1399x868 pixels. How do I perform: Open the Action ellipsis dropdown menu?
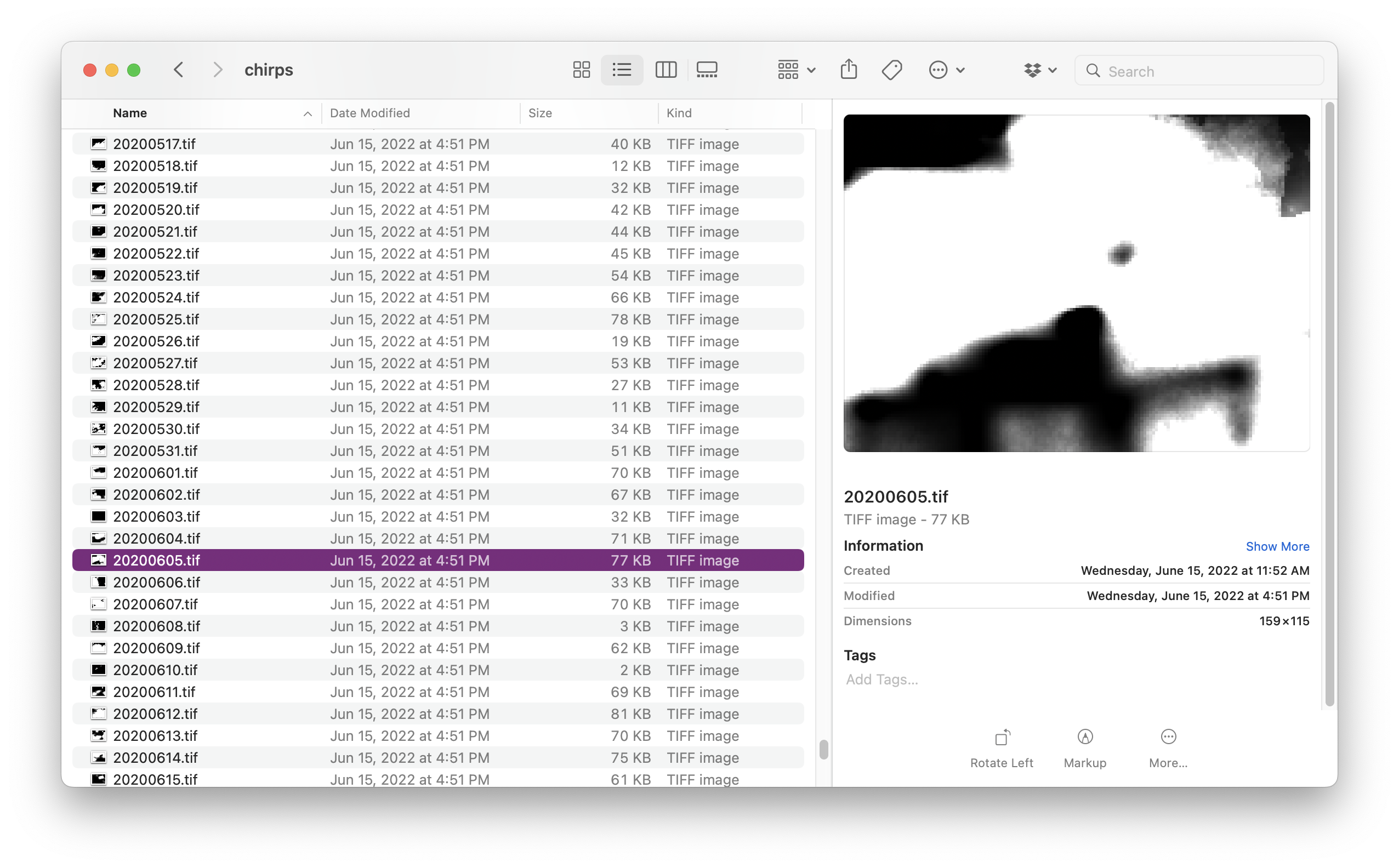[x=946, y=70]
